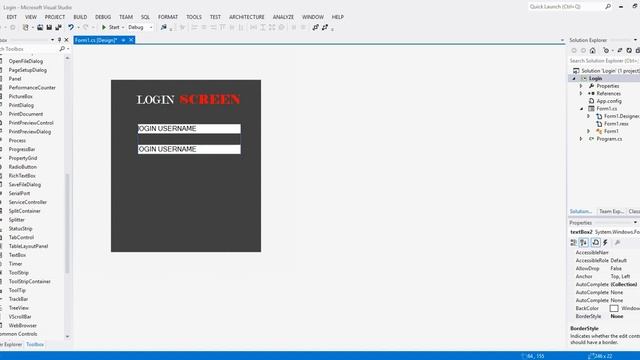Image resolution: width=640 pixels, height=360 pixels.
Task: Select RichTextBox in the Toolbox
Action: point(22,176)
